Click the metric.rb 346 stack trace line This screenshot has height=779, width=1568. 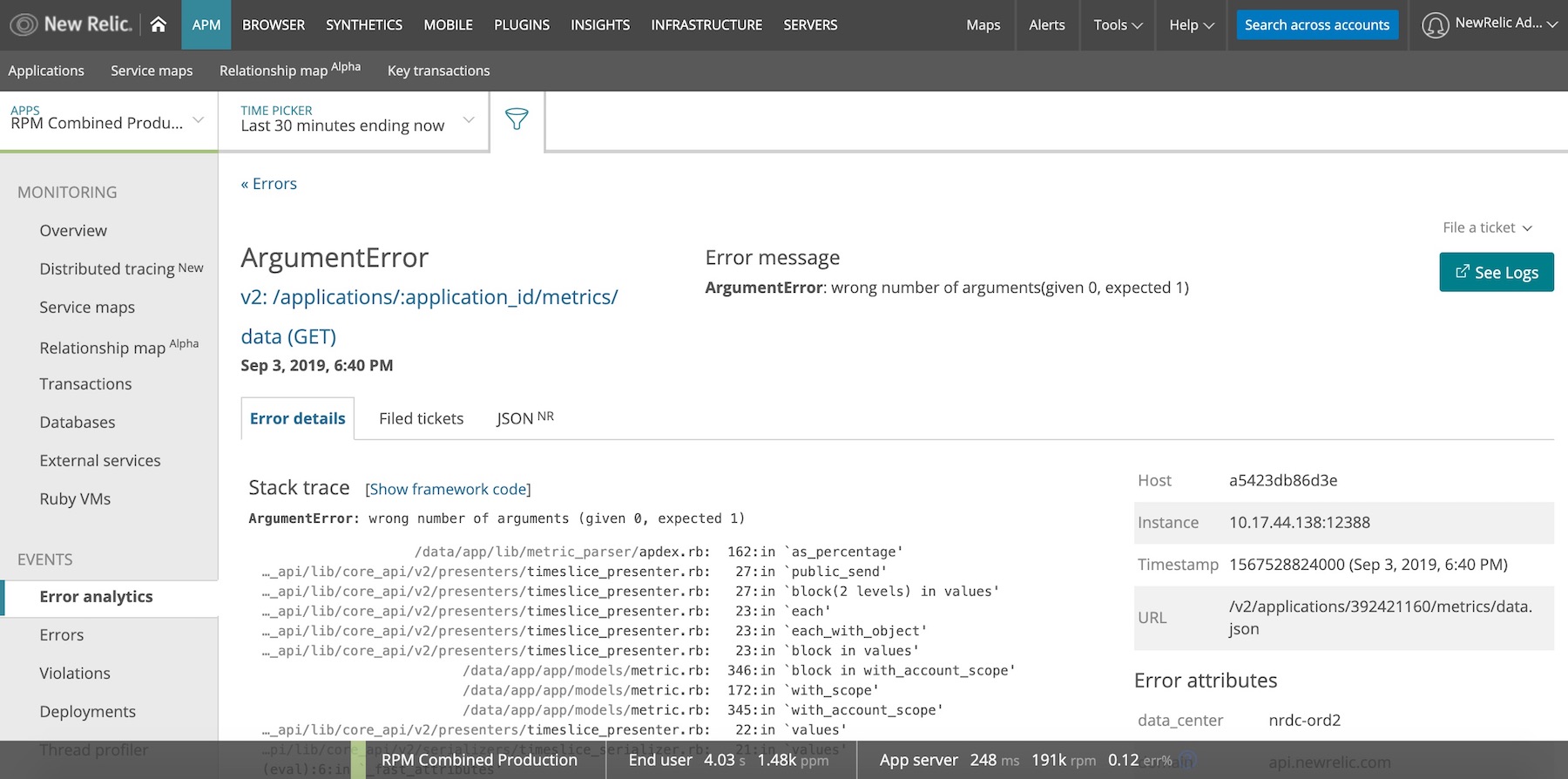[739, 670]
